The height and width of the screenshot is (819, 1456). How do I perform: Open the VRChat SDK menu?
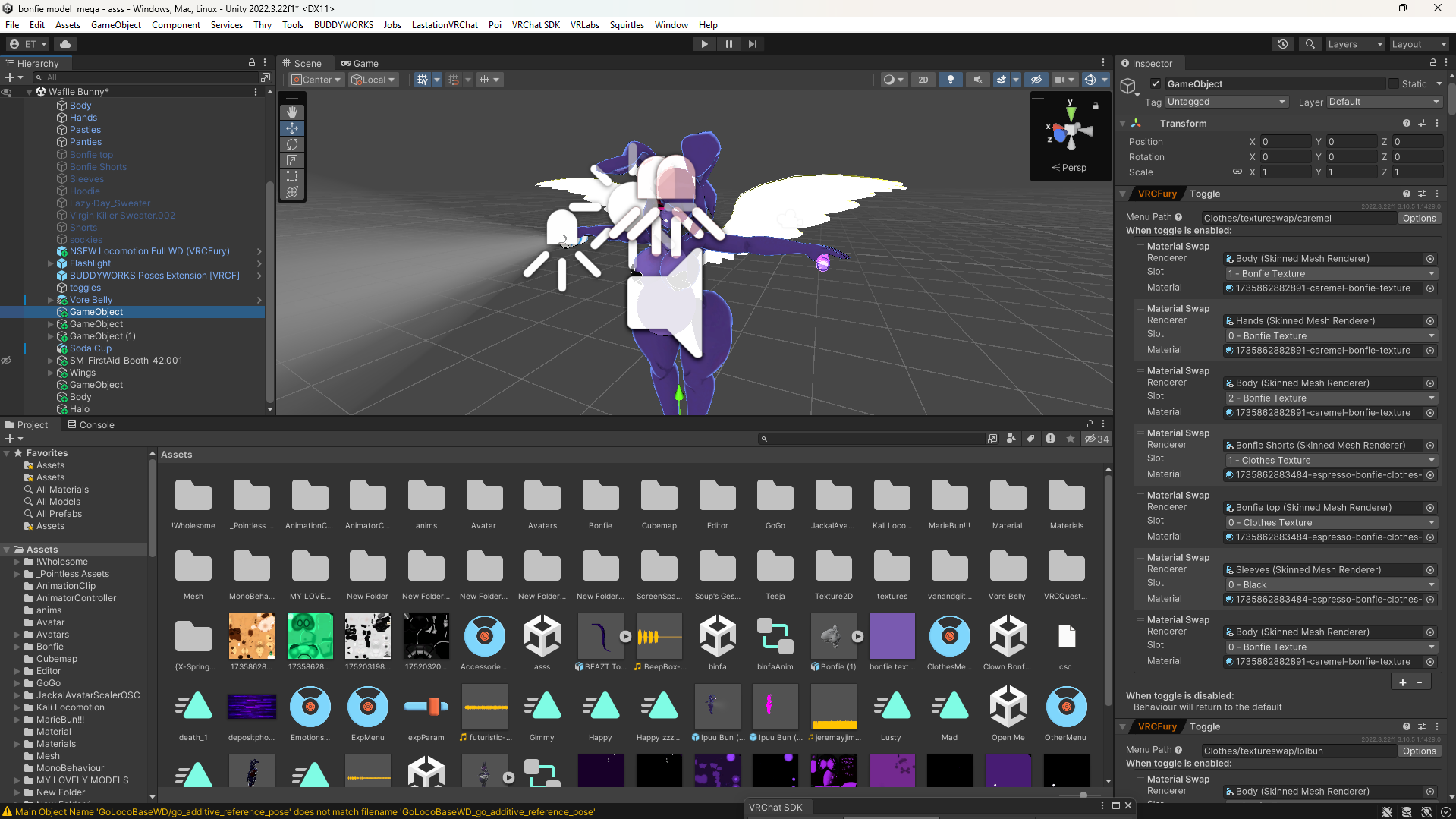536,25
